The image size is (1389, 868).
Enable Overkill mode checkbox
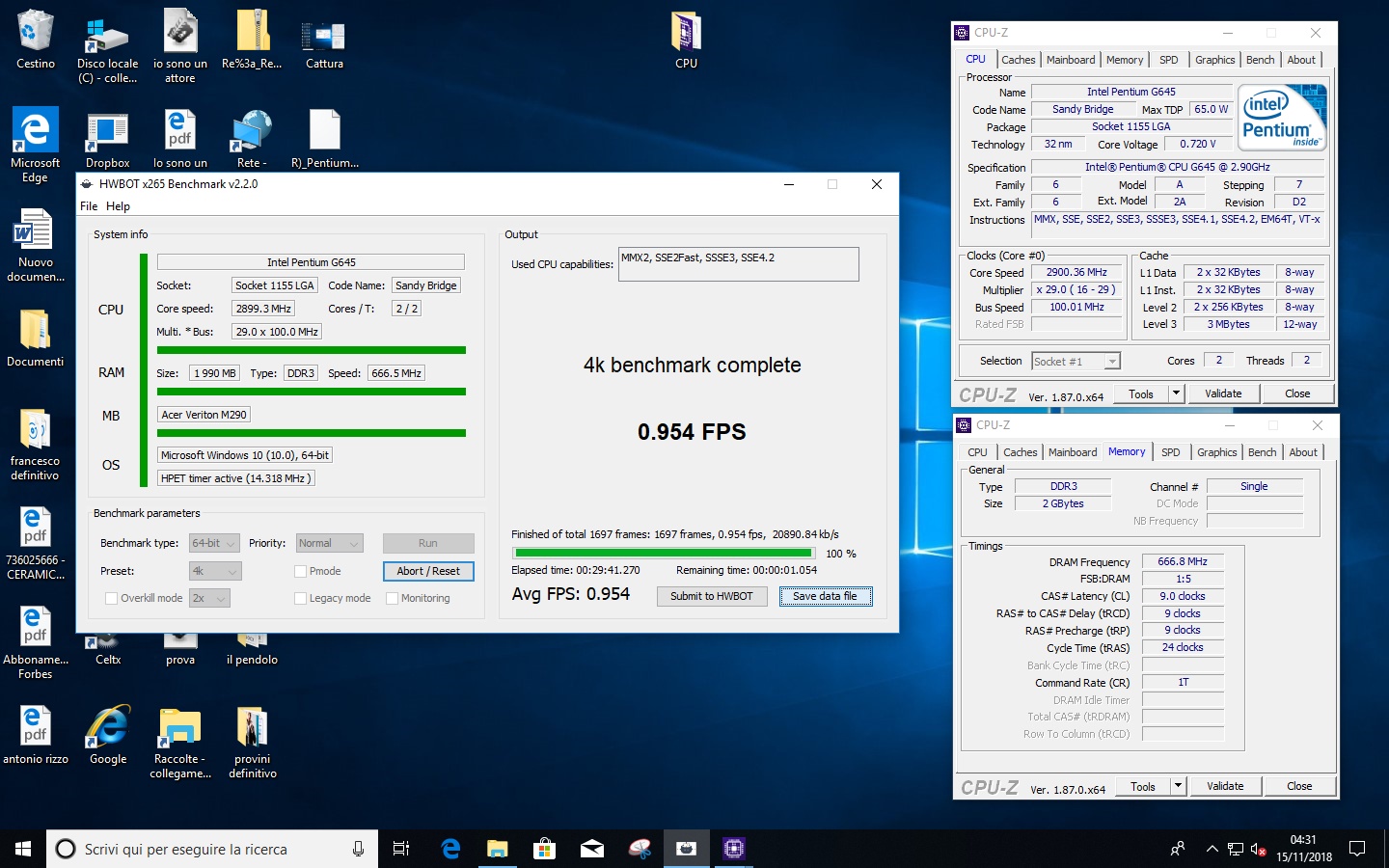pos(111,598)
